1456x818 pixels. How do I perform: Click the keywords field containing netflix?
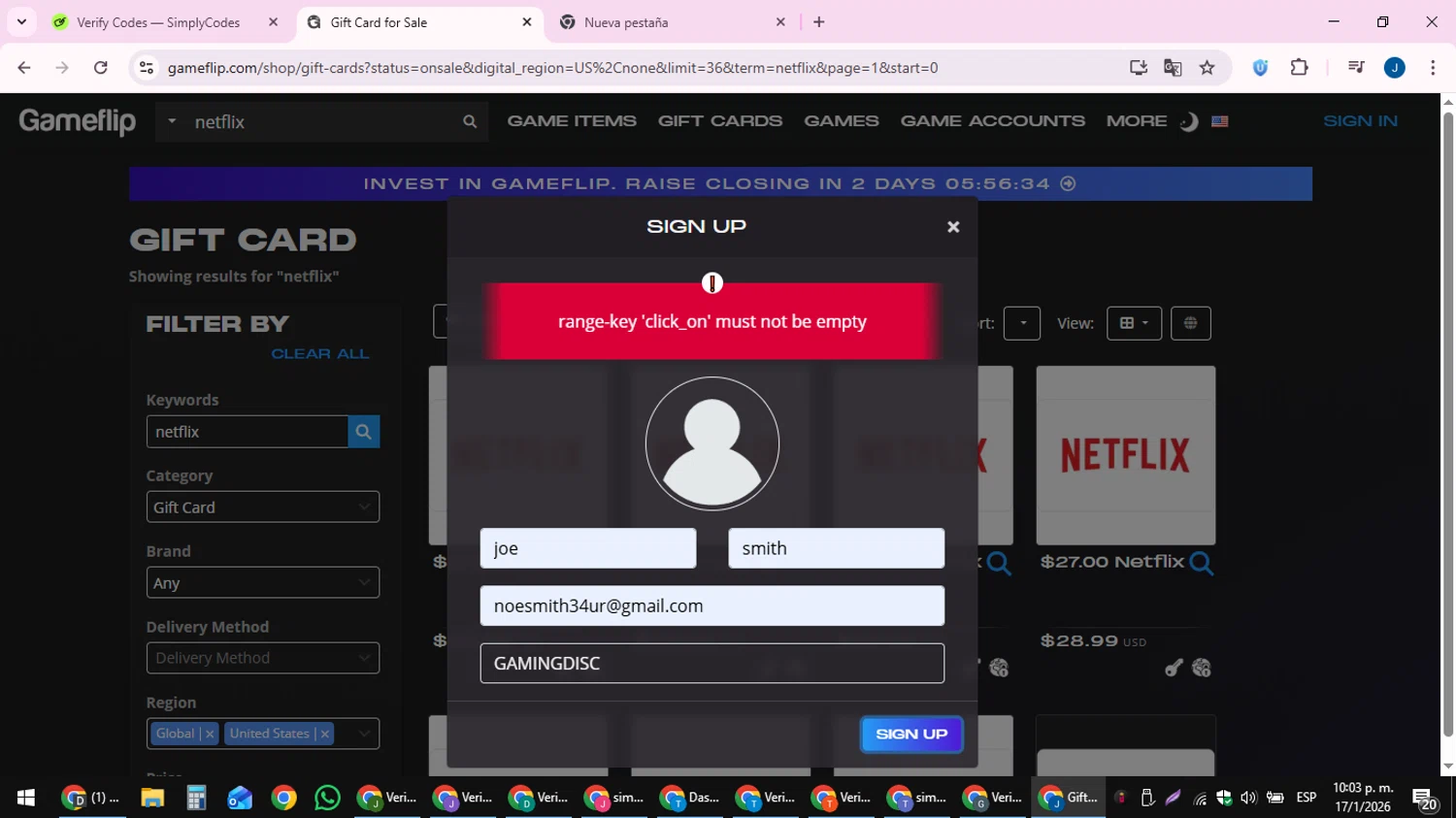click(x=248, y=432)
